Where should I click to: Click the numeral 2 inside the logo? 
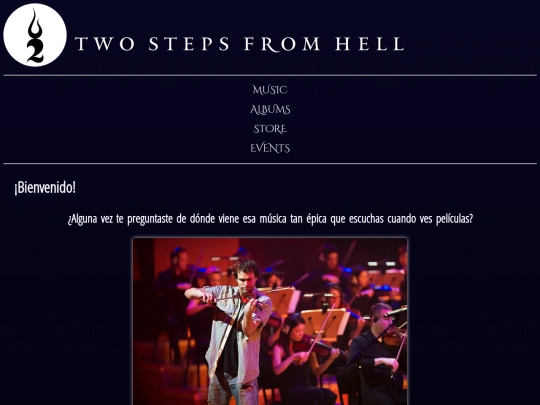click(x=35, y=52)
